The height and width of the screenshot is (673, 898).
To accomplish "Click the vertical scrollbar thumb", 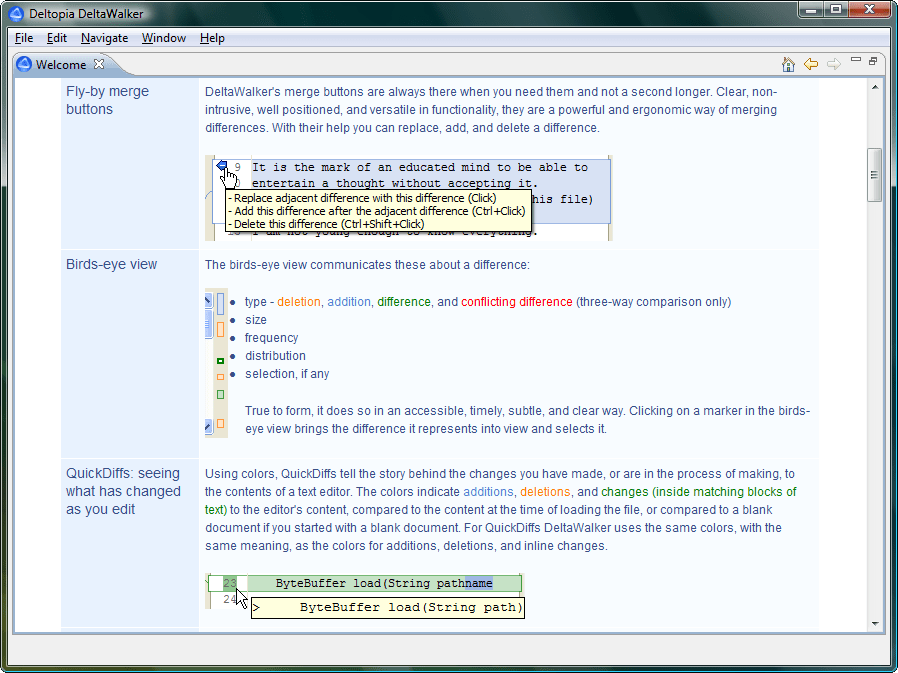I will (875, 175).
